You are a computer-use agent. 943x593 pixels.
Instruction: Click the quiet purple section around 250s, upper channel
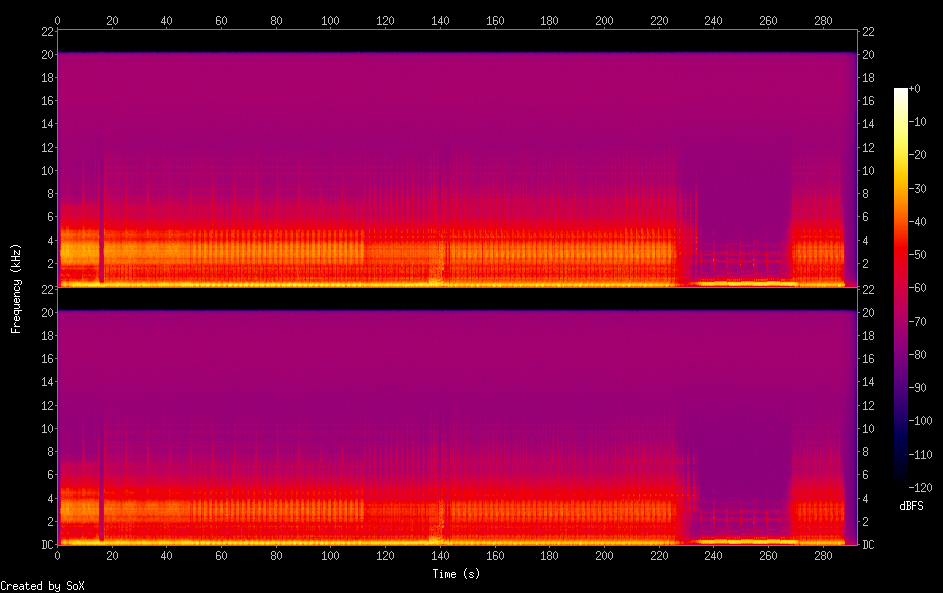click(x=741, y=200)
